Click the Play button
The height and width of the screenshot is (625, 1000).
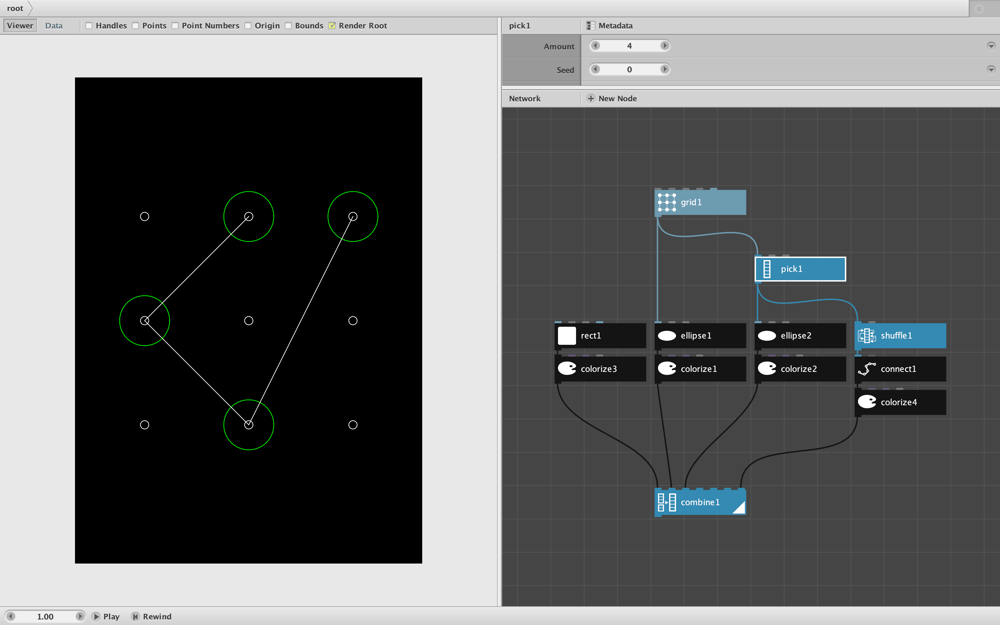click(x=106, y=617)
